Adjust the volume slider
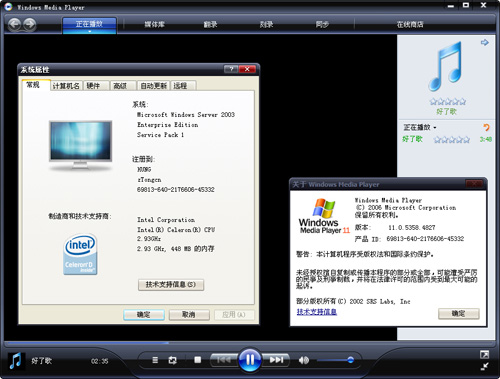500x379 pixels. click(335, 360)
